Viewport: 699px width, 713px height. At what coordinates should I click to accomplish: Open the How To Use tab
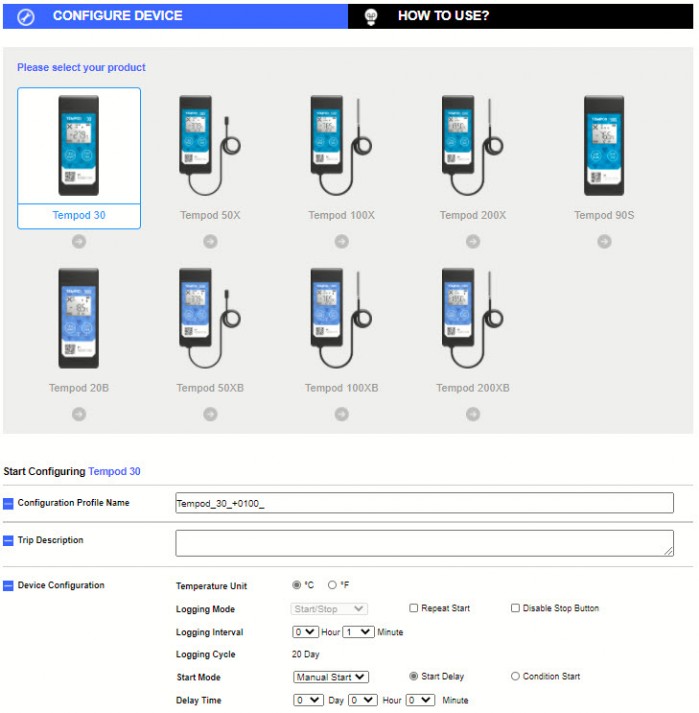point(520,16)
